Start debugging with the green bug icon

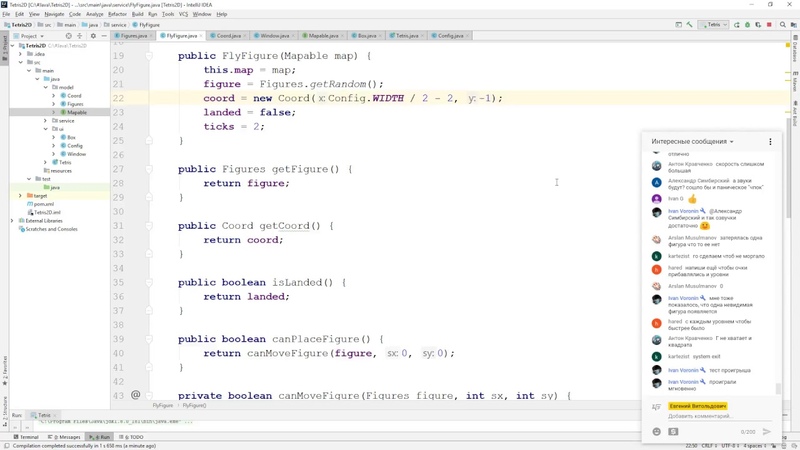(x=747, y=24)
